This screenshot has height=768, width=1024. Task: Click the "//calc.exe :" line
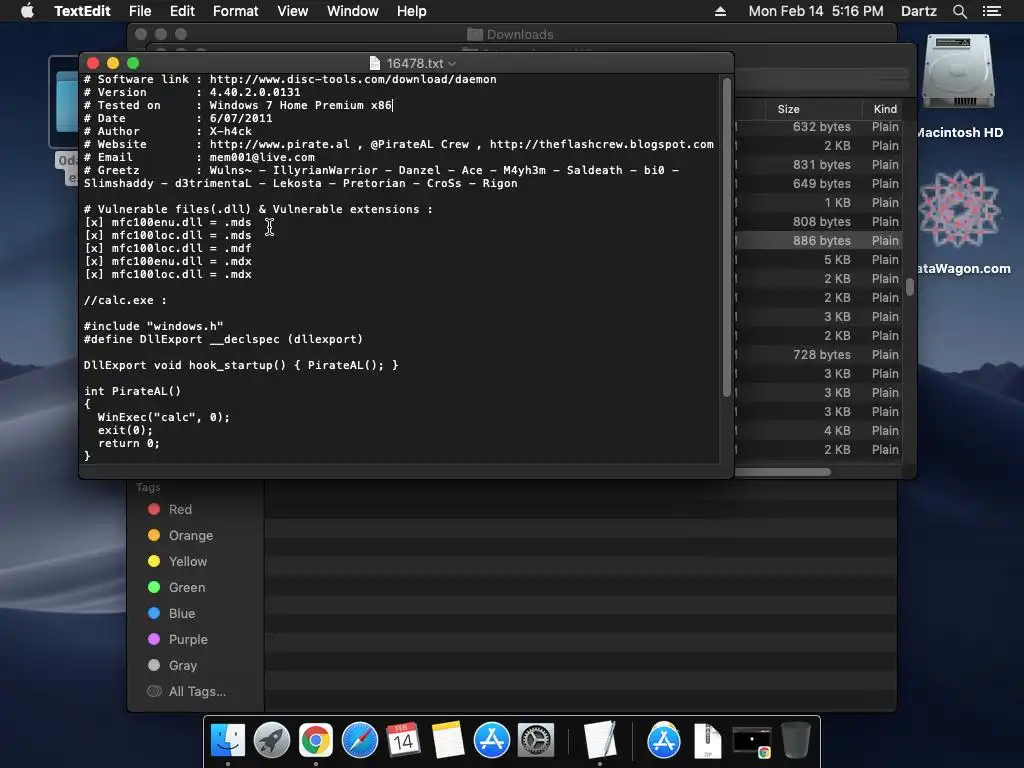(125, 300)
